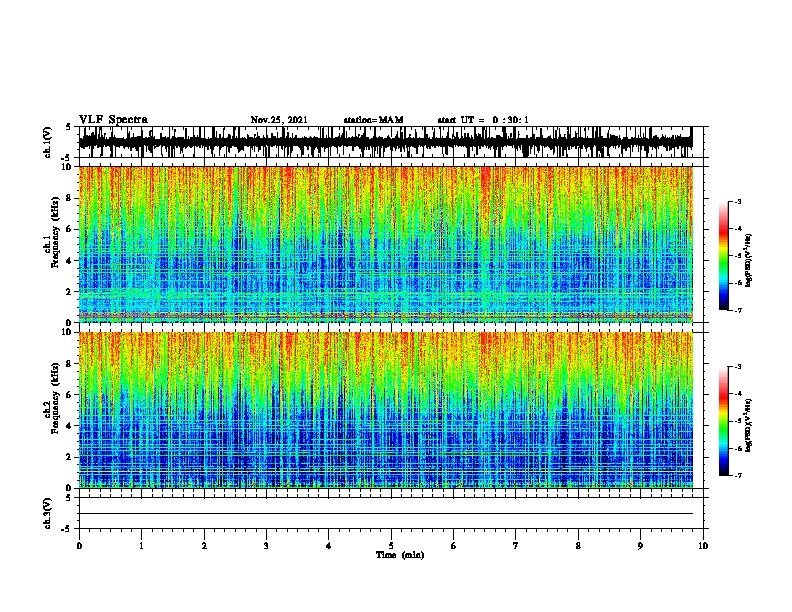Click the ch.2 spectrogram color scale bar
Screen dimensions: 792x612
coord(724,421)
